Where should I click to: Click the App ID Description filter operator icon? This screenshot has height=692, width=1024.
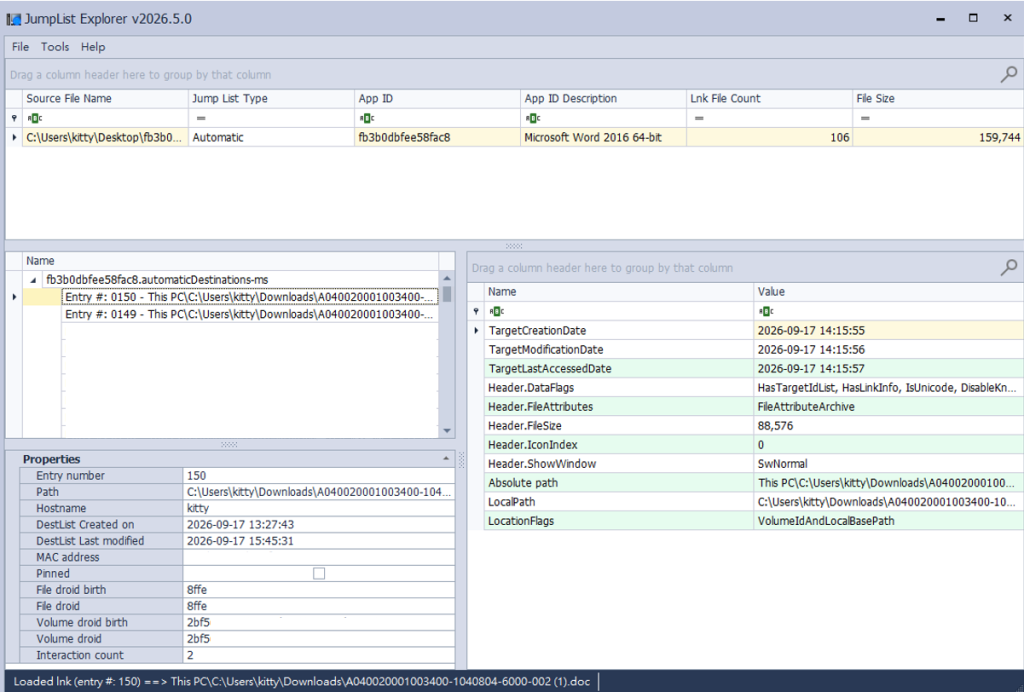tap(532, 118)
